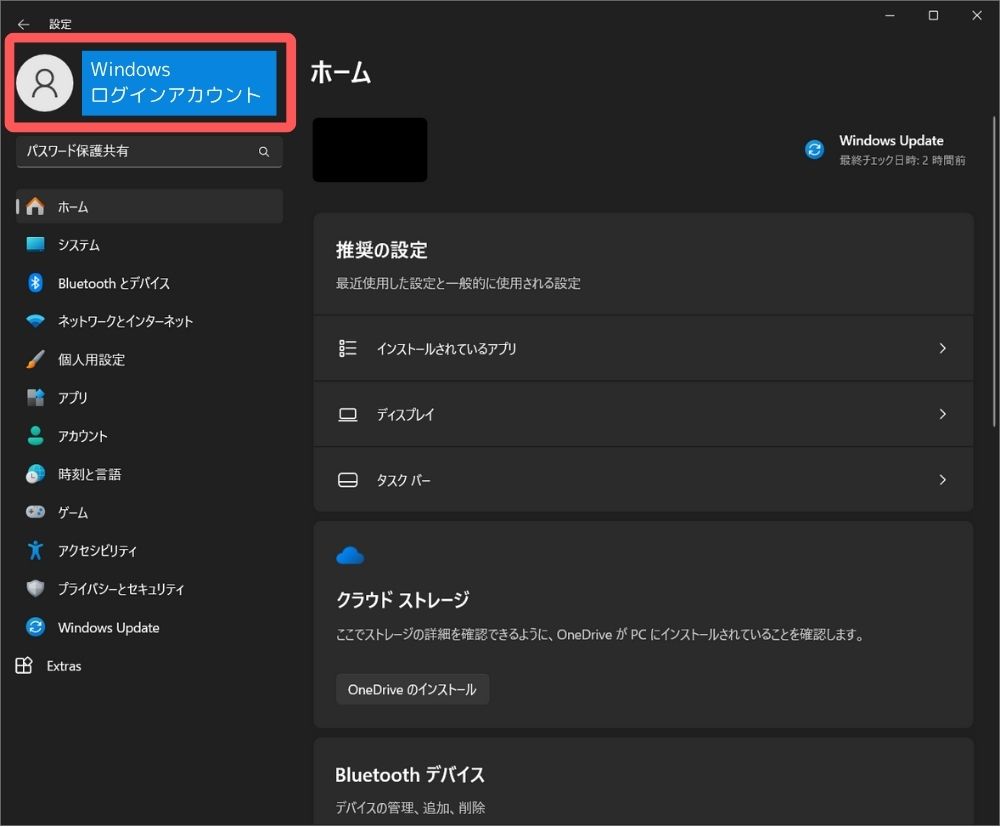Click the アプリ icon in sidebar
Viewport: 1000px width, 827px height.
click(35, 397)
